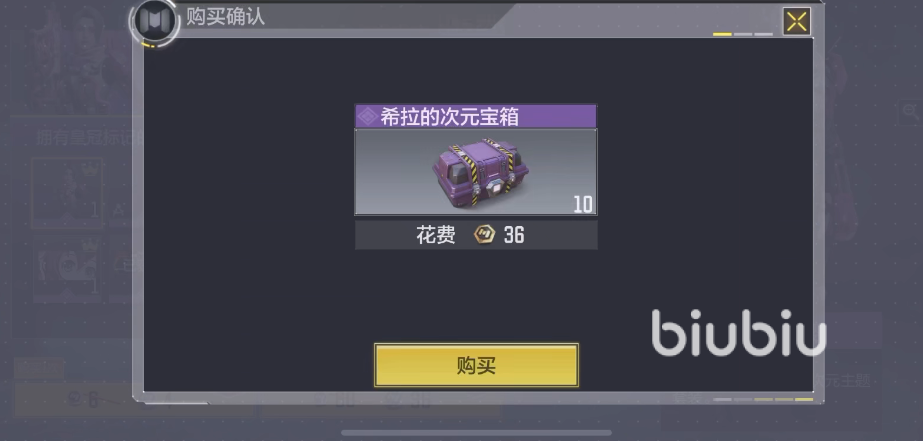Image resolution: width=923 pixels, height=441 pixels.
Task: Click the 花费 cost label
Action: (x=436, y=236)
